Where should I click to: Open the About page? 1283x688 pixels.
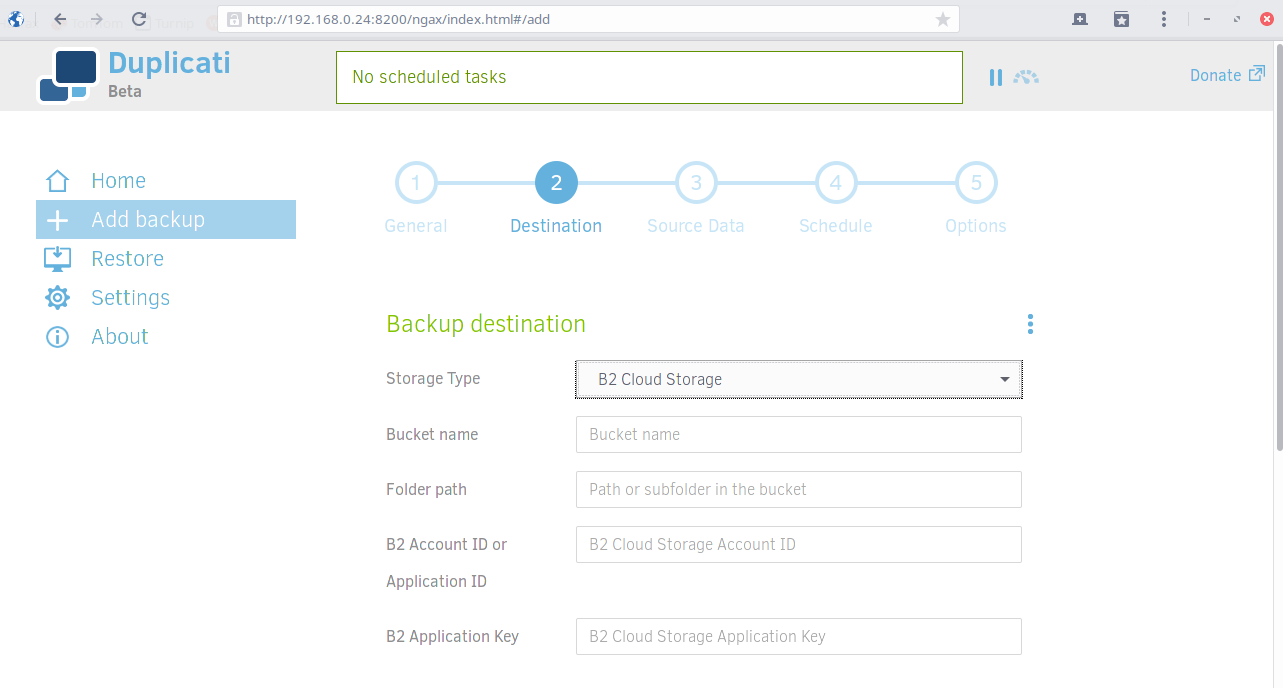click(119, 337)
